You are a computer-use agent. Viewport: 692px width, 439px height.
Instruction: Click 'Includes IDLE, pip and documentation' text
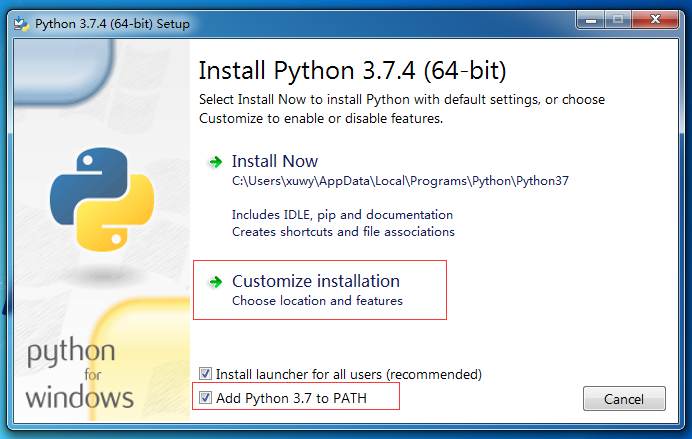(342, 215)
